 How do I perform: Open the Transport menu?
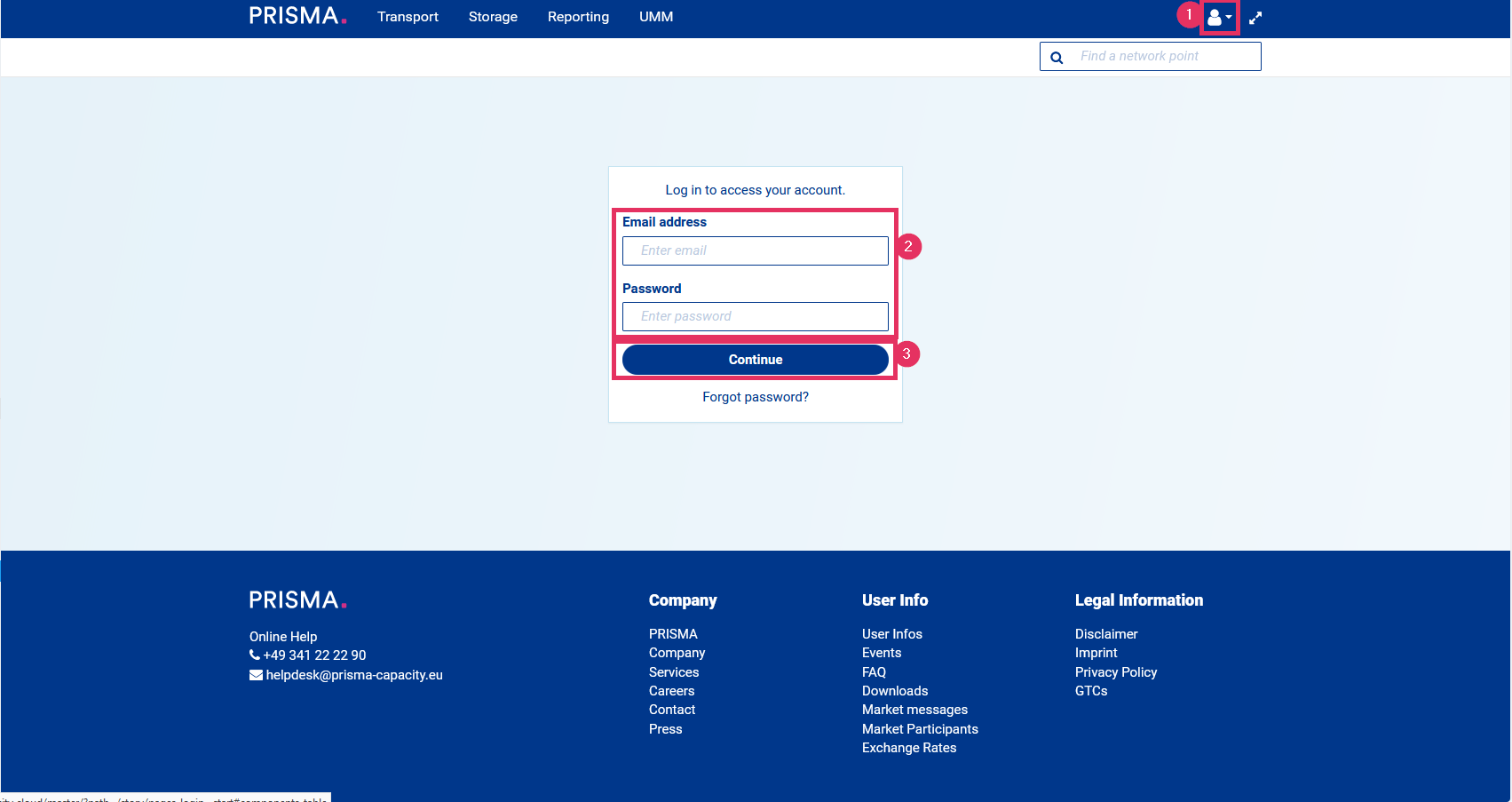(408, 17)
